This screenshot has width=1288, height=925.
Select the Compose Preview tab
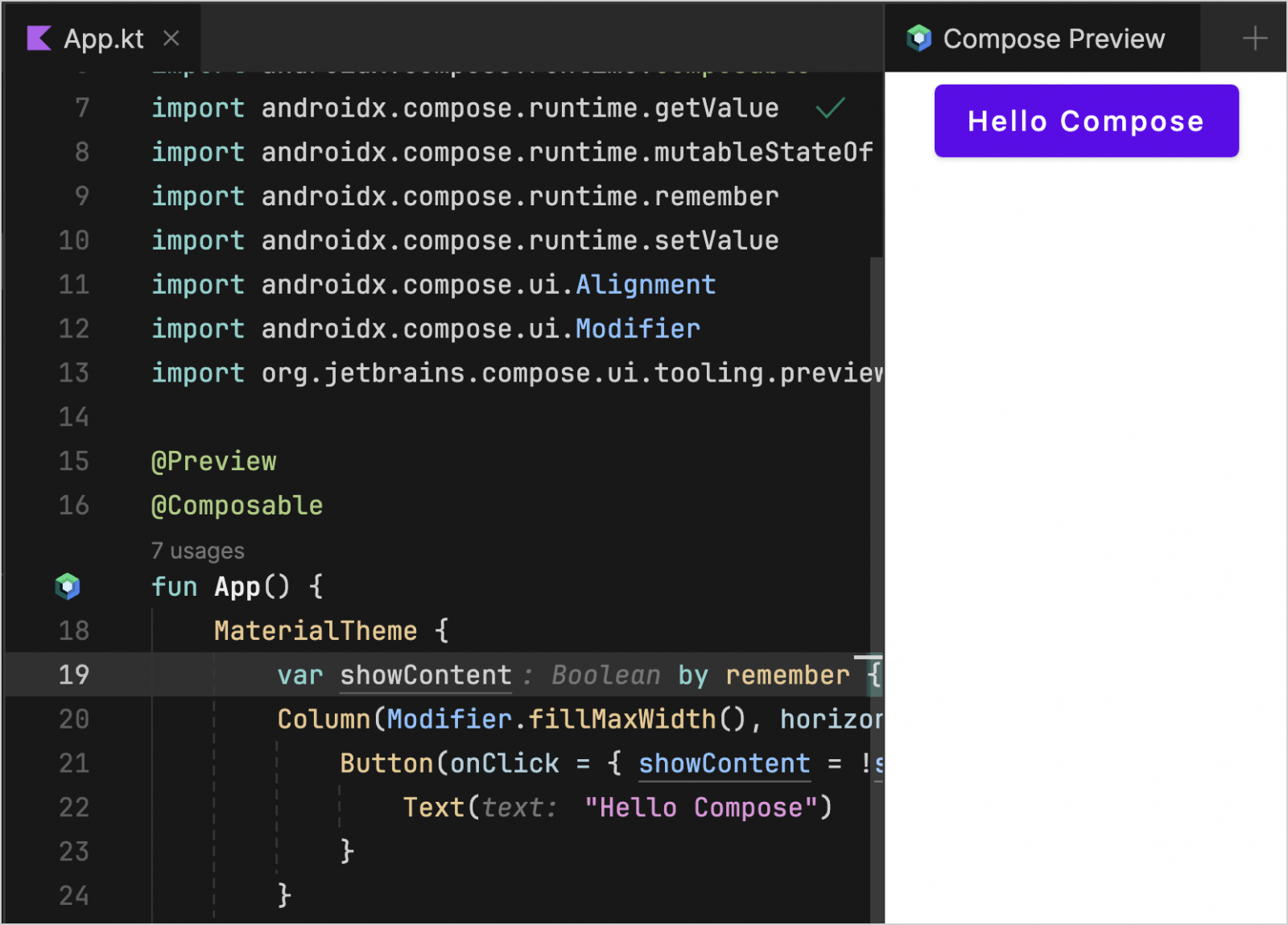(1053, 37)
